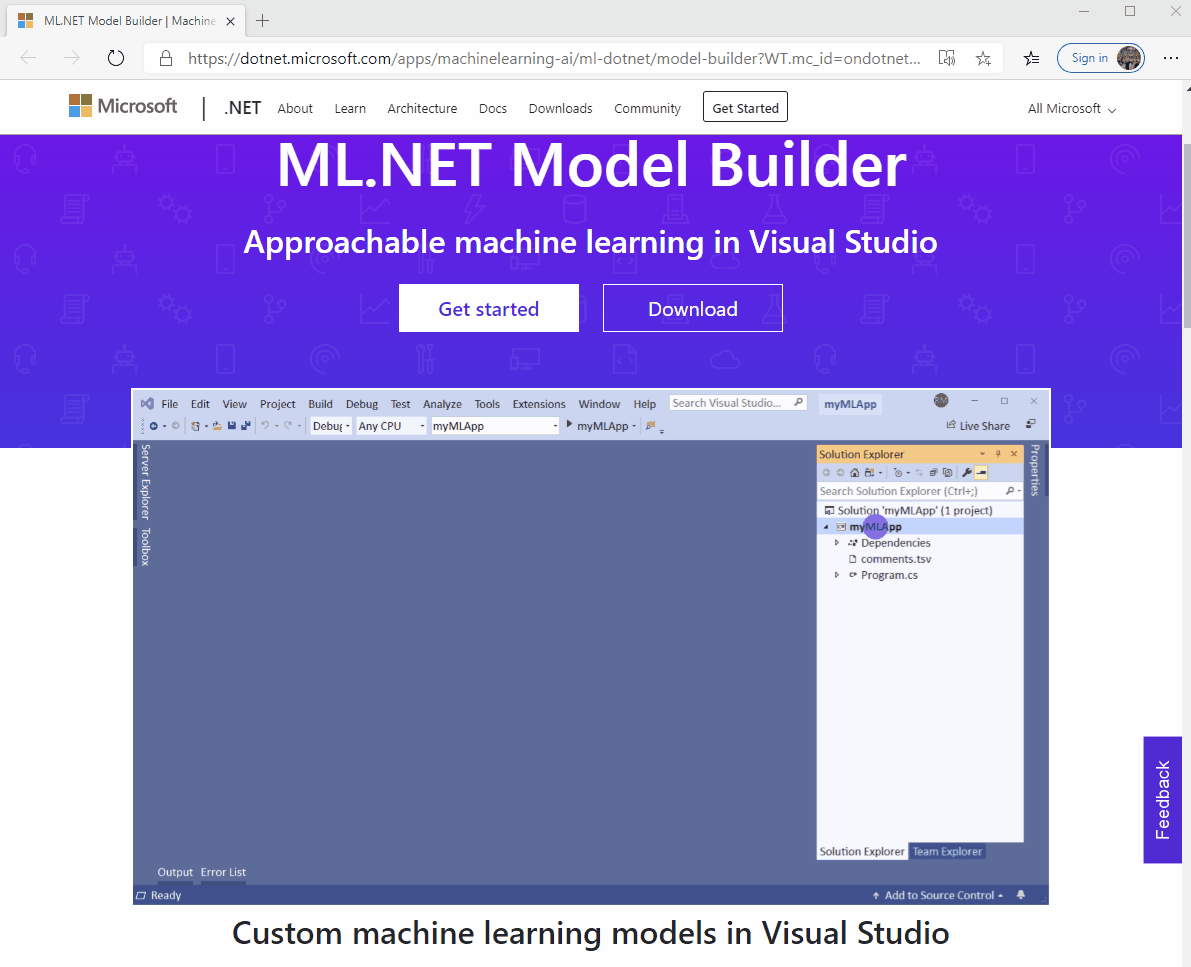
Task: Expand the Dependencies node
Action: click(837, 543)
